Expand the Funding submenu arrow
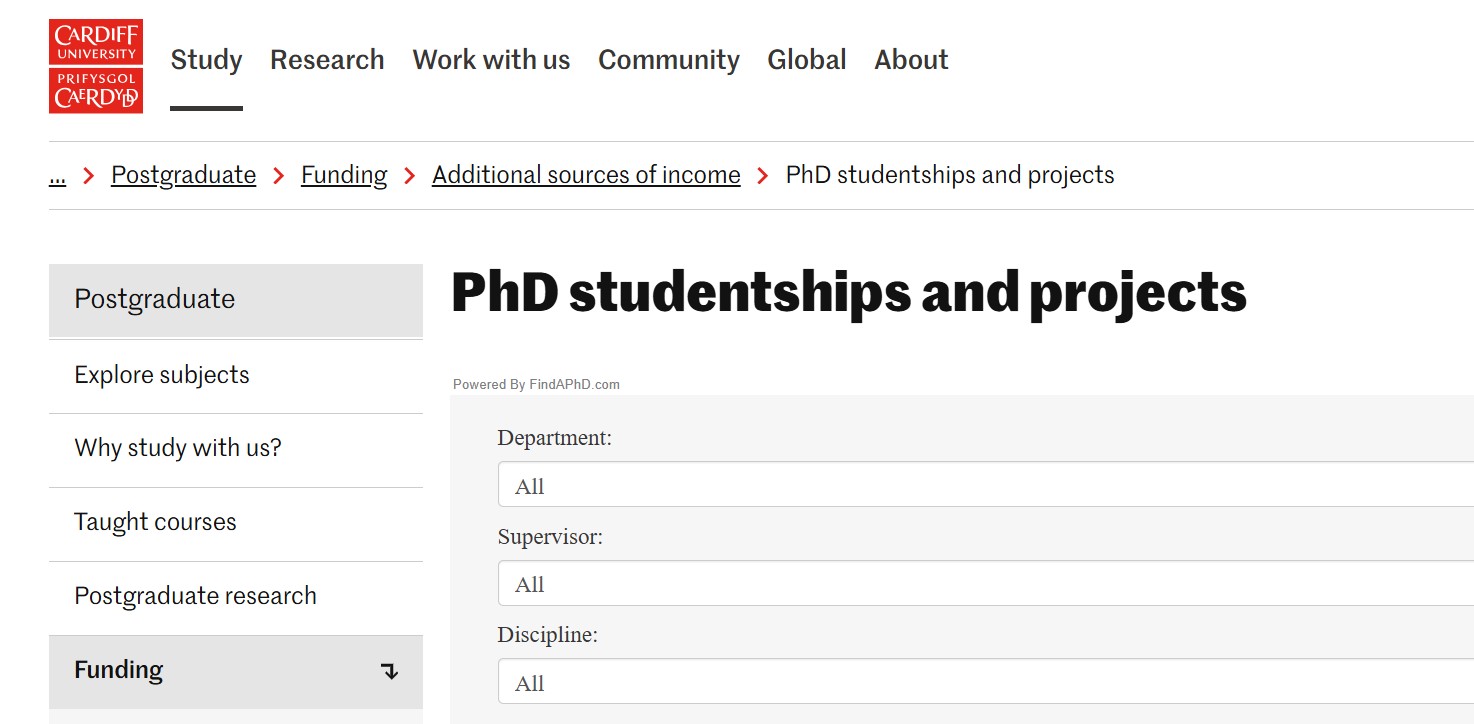Screen dimensions: 1474x724 pyautogui.click(x=390, y=671)
